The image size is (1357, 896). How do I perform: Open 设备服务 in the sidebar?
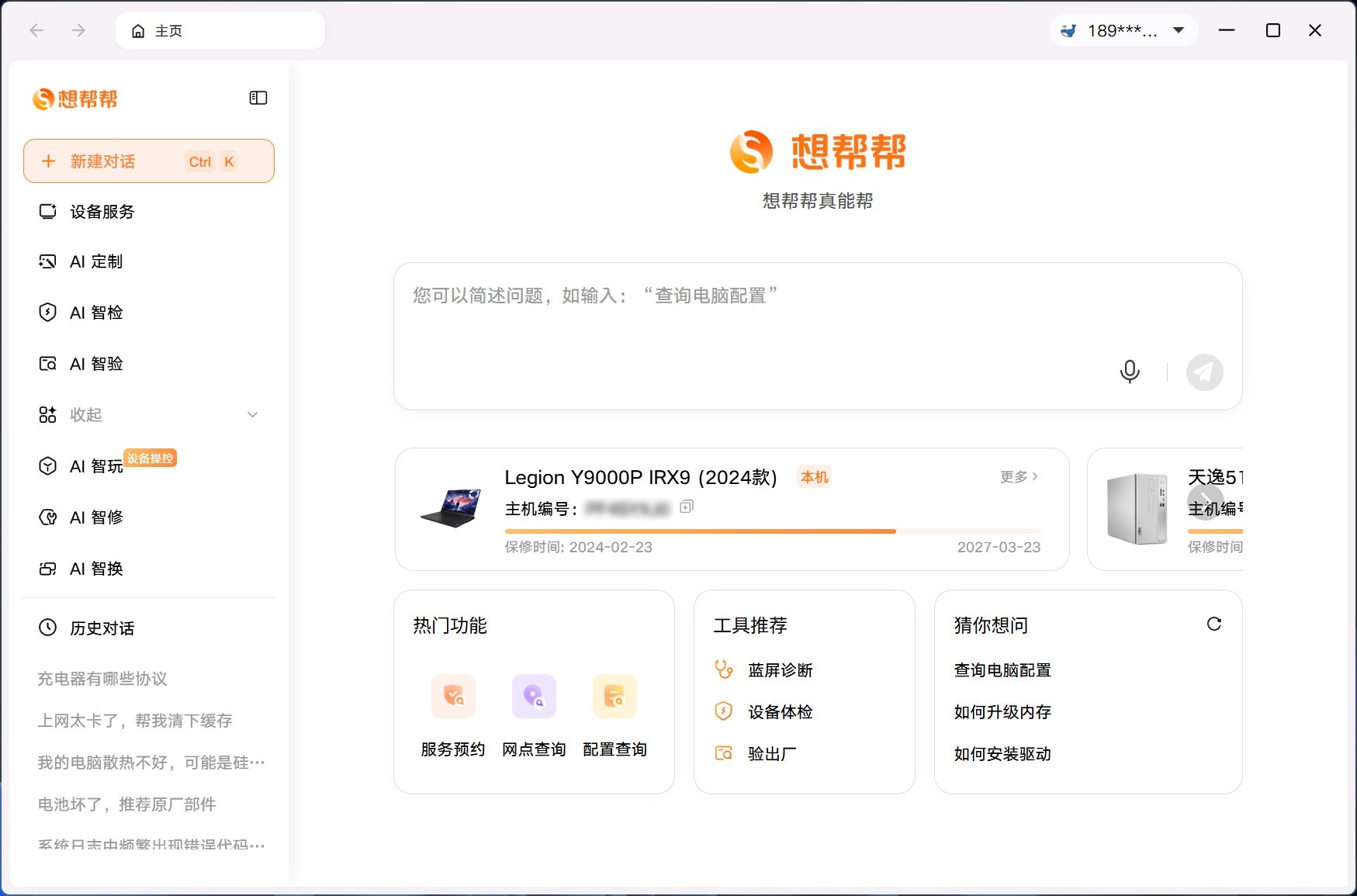pyautogui.click(x=149, y=212)
